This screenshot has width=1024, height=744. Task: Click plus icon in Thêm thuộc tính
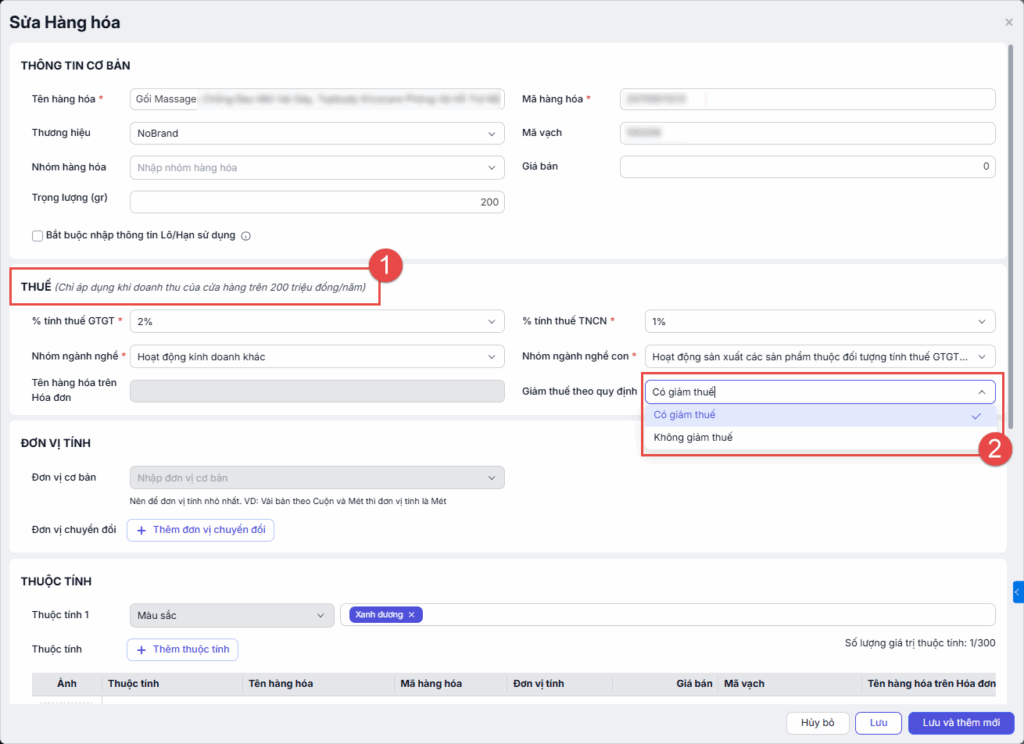(141, 650)
